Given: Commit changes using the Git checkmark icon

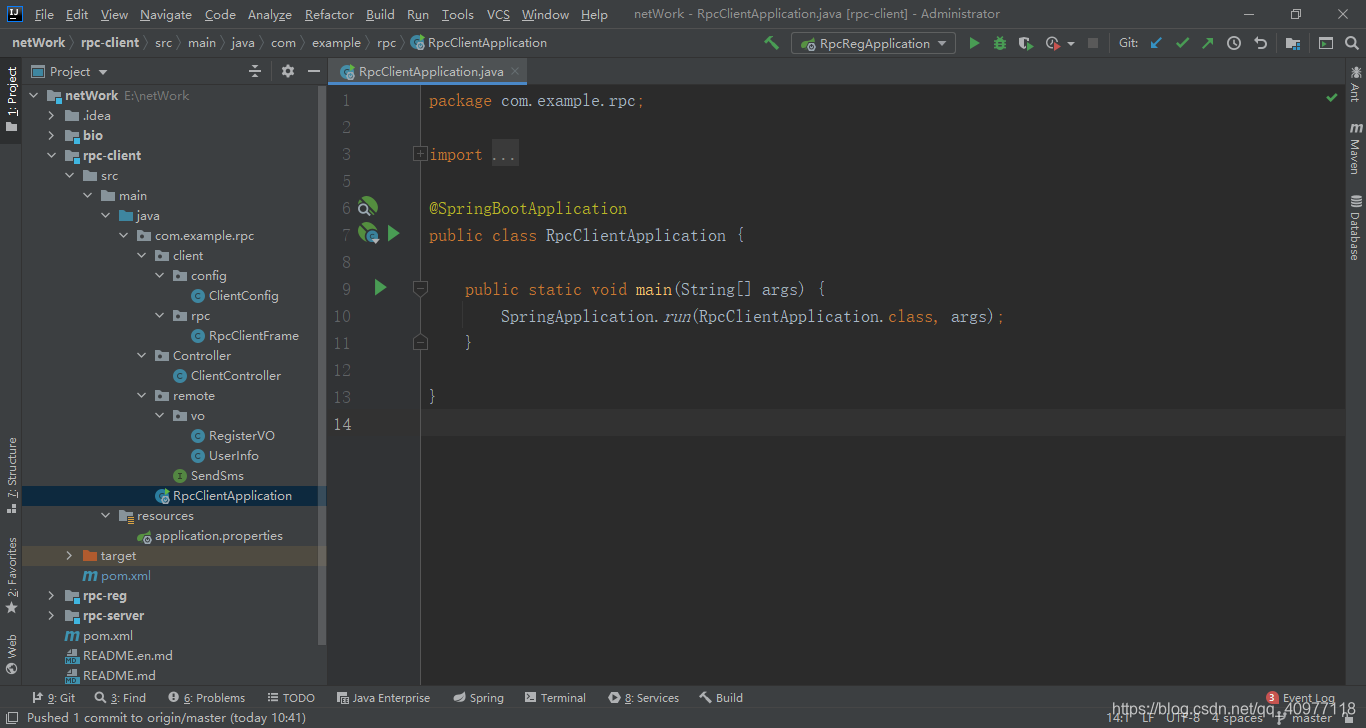Looking at the screenshot, I should [x=1182, y=43].
